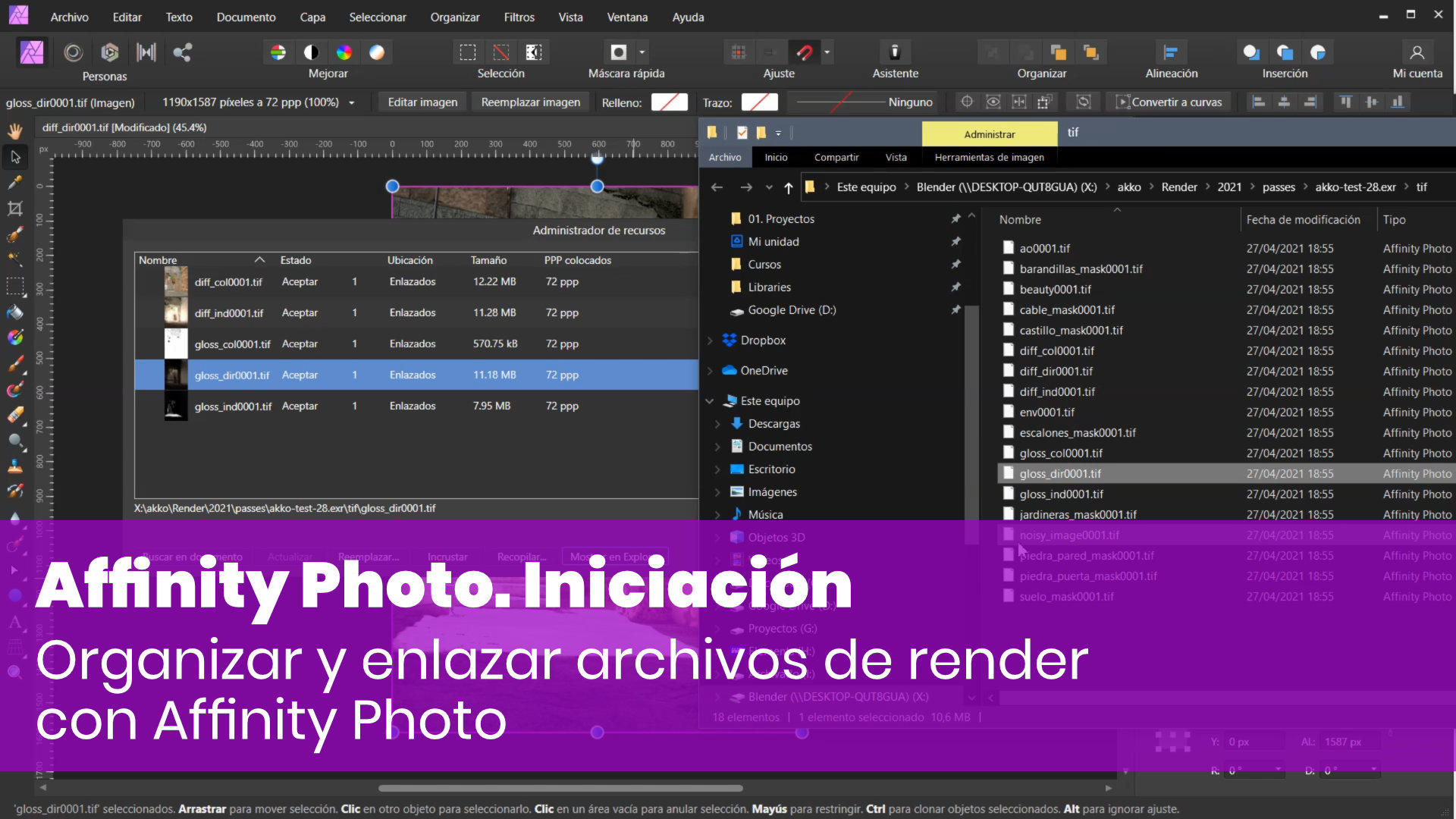Toggle snapping with the magnet icon

(805, 52)
